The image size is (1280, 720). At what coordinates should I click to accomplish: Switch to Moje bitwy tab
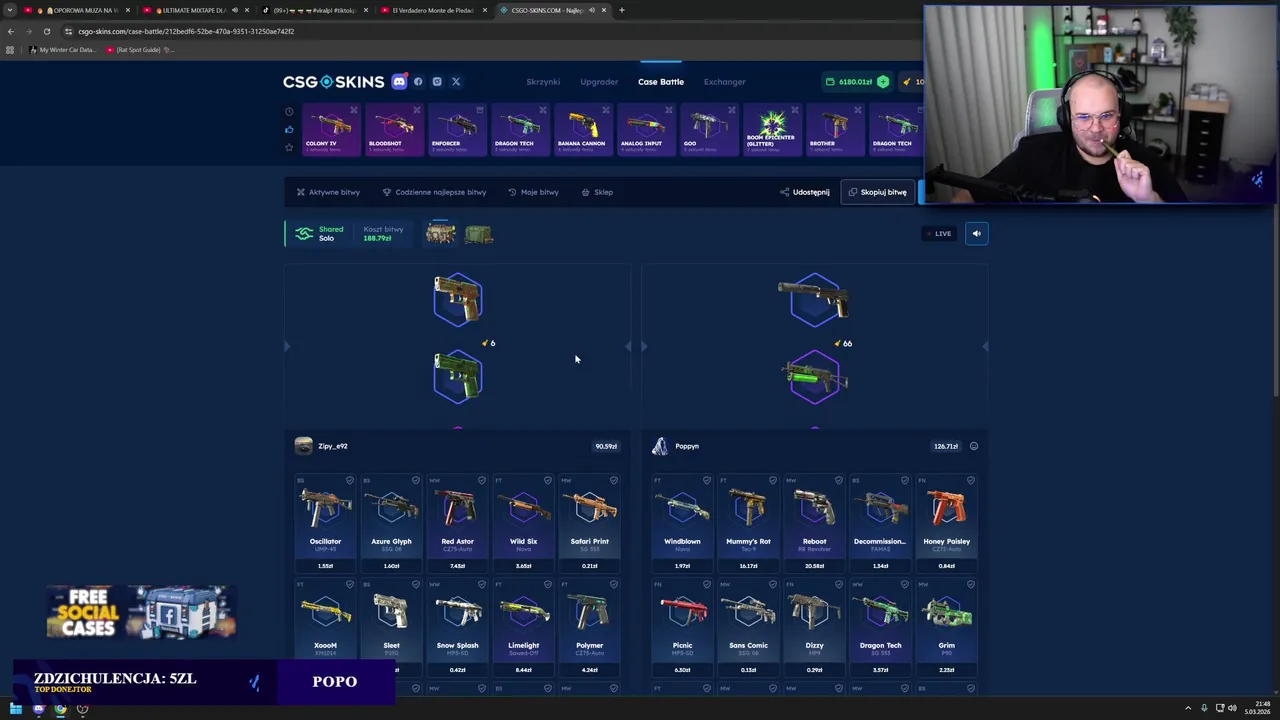(x=533, y=192)
